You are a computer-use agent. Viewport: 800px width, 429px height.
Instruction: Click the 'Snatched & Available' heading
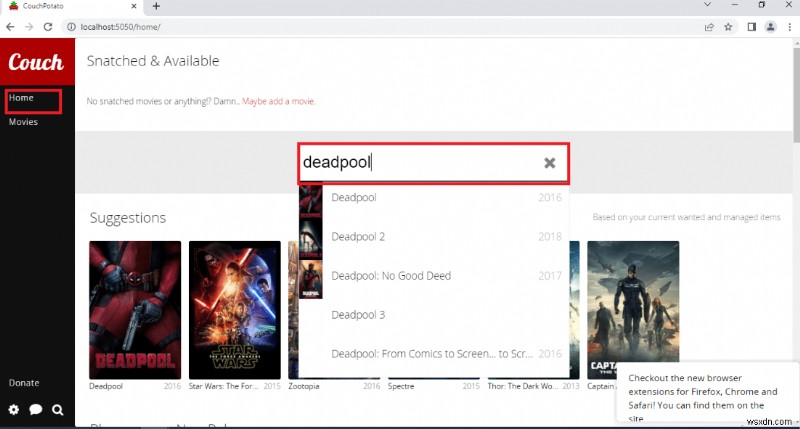(x=153, y=61)
